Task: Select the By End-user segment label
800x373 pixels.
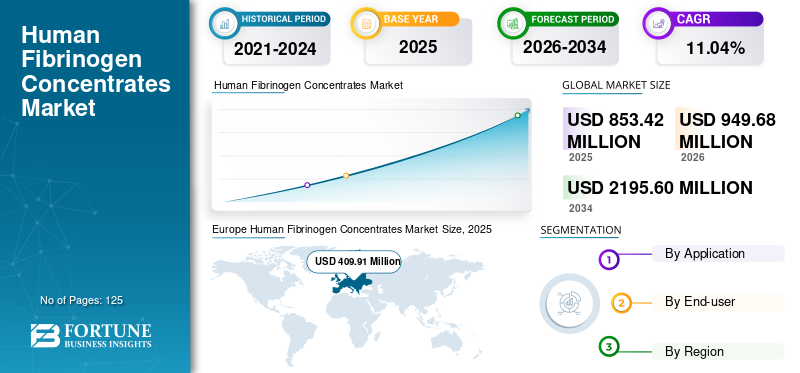Action: point(699,302)
